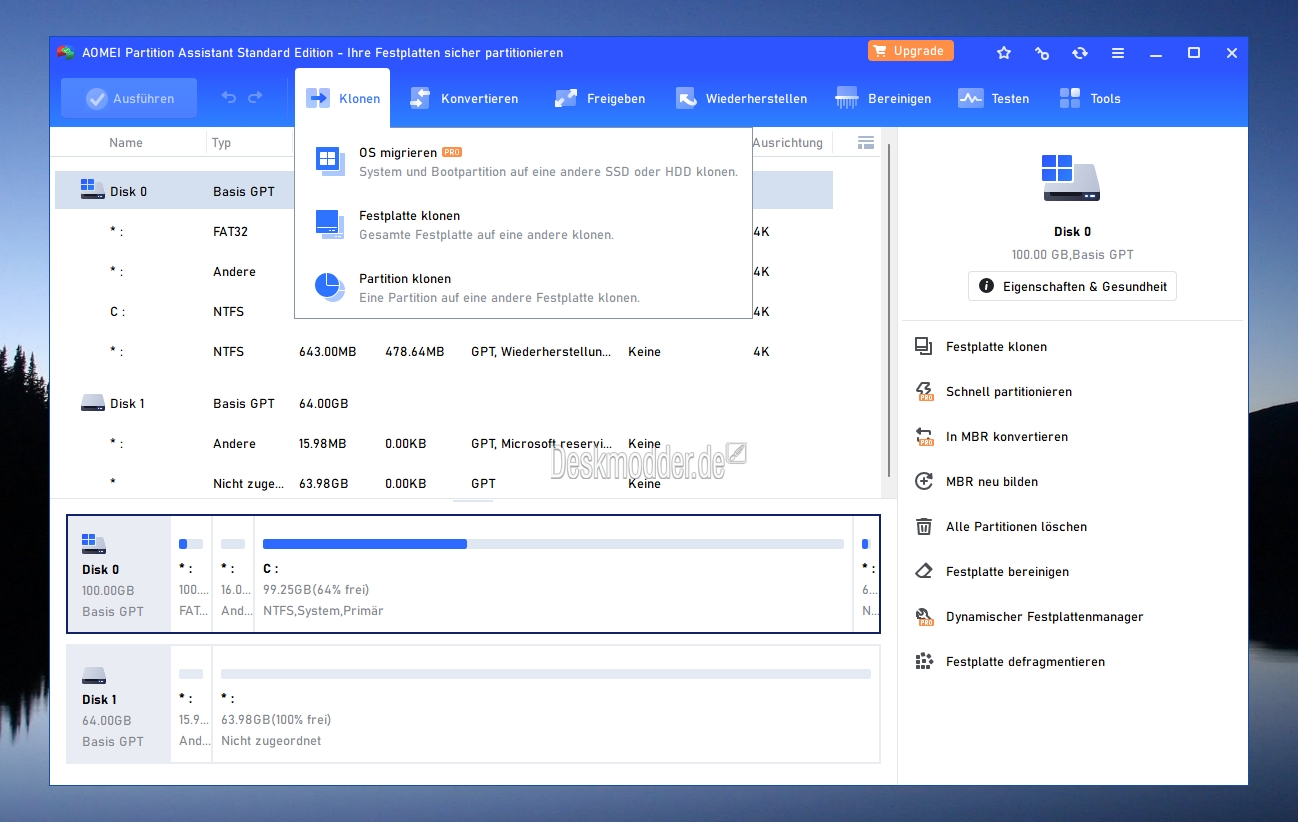Click the Festplatte defragmentieren icon
The width and height of the screenshot is (1298, 822).
(x=924, y=661)
